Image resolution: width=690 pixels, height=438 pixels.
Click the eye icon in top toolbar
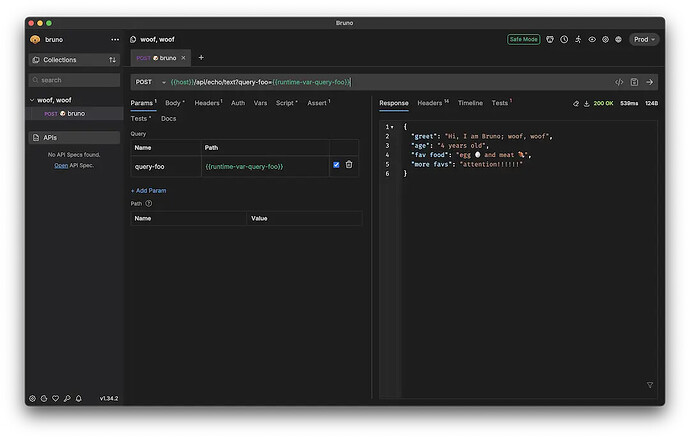(592, 40)
